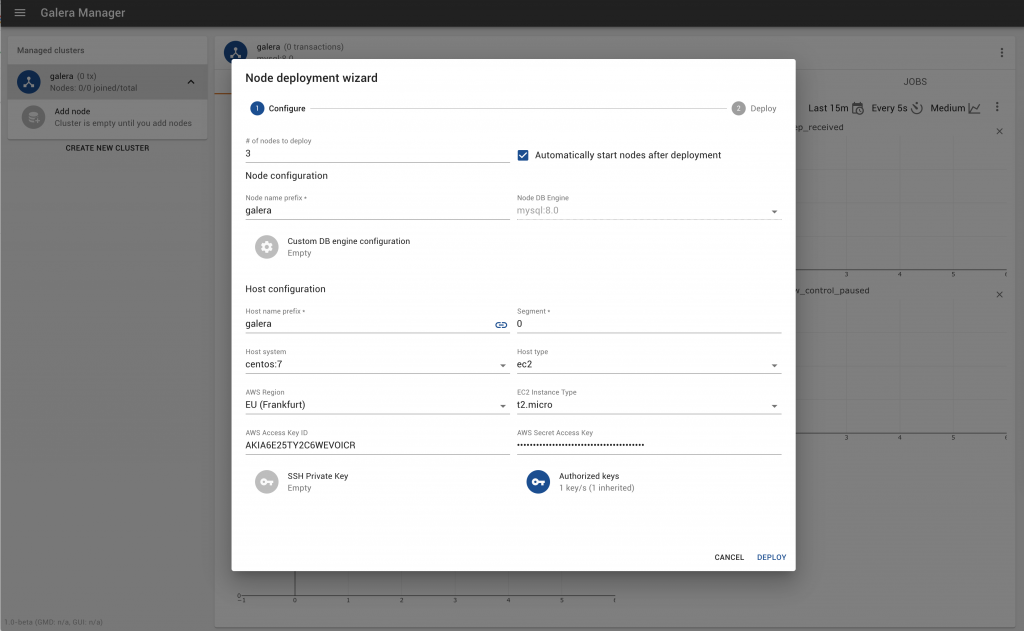This screenshot has width=1024, height=631.
Task: Collapse the galera cluster entry
Action: pyautogui.click(x=191, y=82)
